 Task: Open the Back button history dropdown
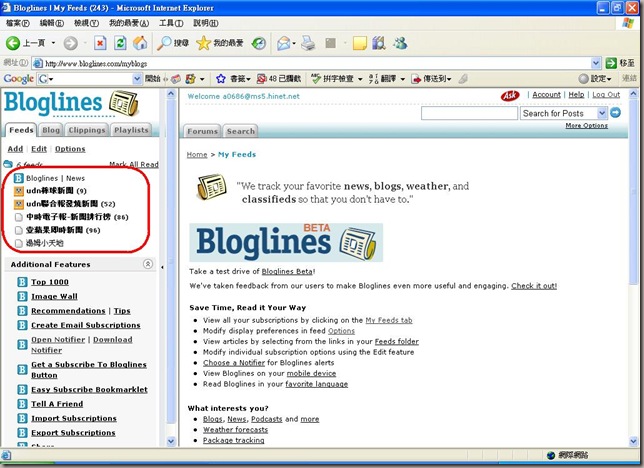tap(53, 43)
